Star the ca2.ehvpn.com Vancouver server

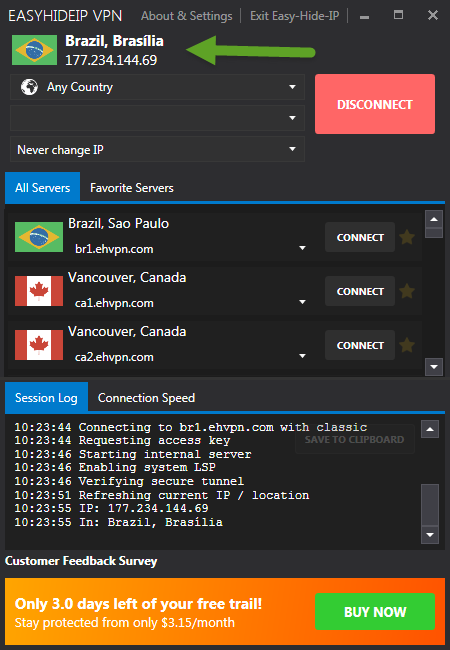click(407, 345)
